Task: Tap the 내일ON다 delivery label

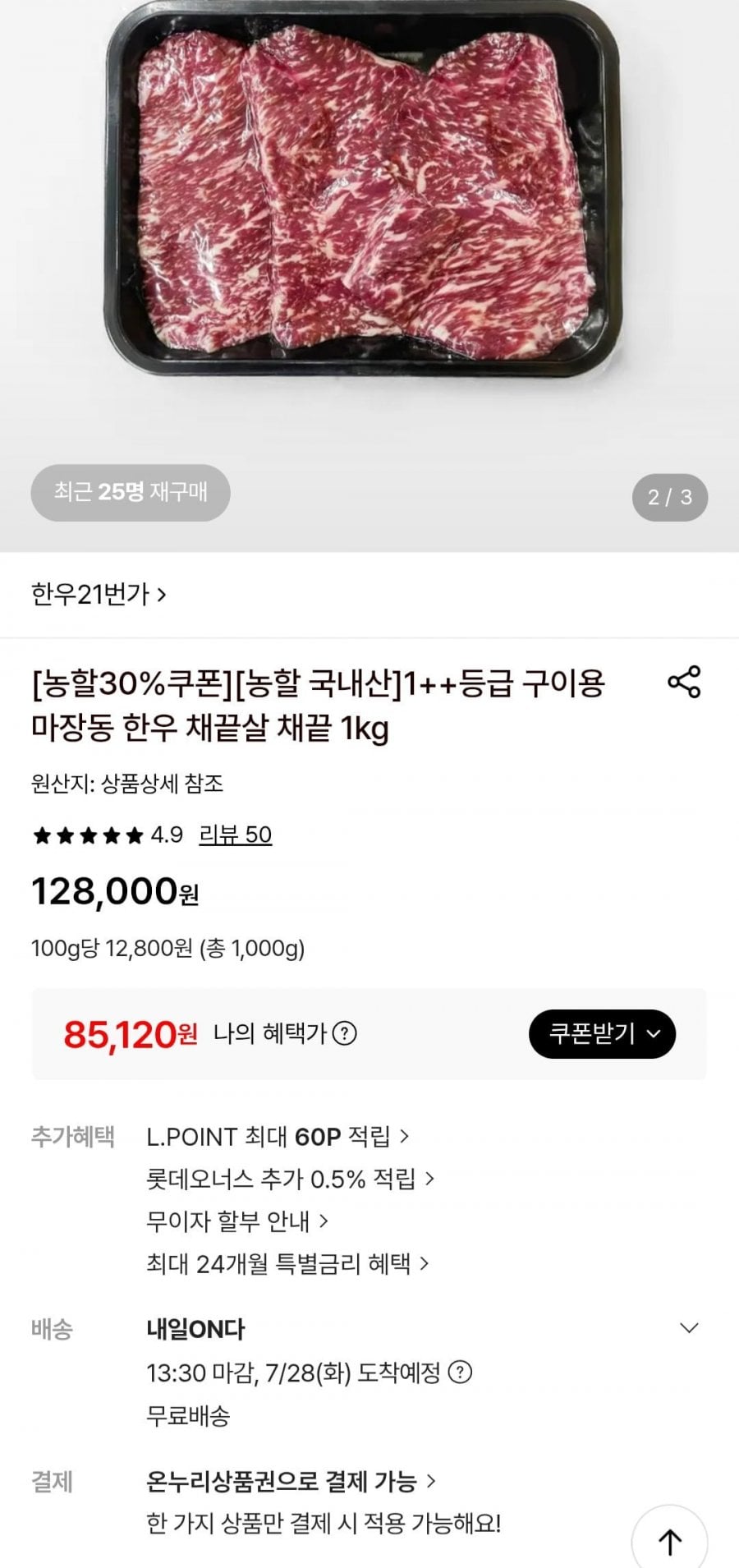Action: coord(195,1329)
